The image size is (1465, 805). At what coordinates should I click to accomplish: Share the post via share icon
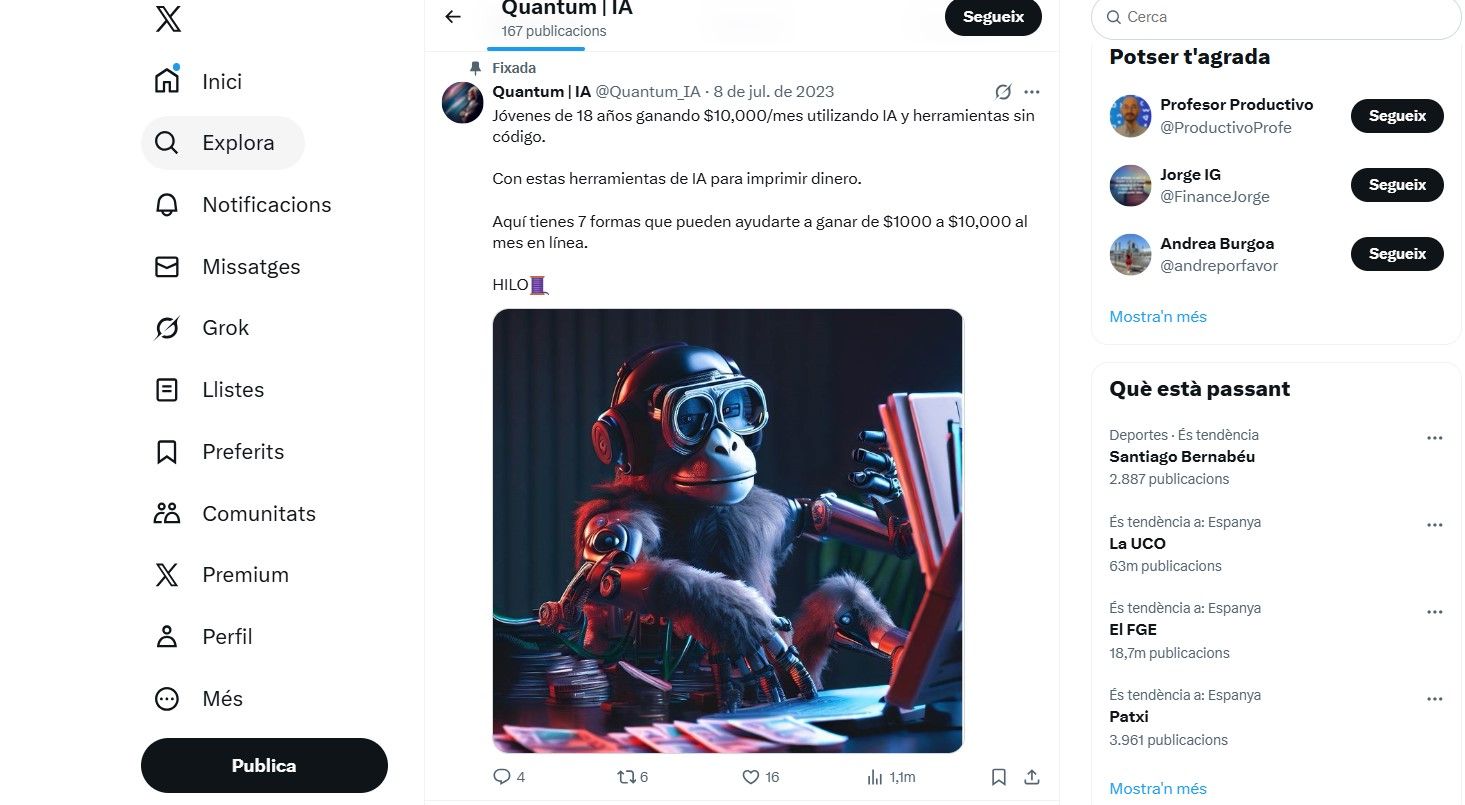(1032, 777)
